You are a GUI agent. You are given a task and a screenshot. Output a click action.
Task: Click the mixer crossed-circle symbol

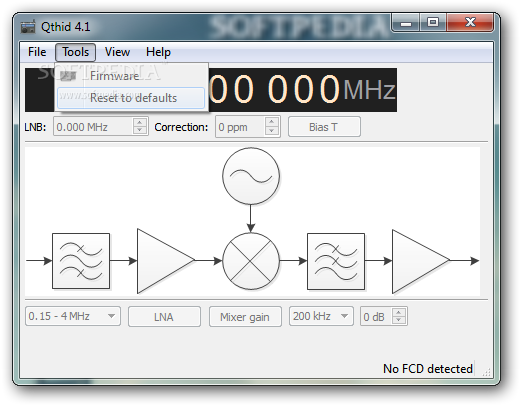(x=251, y=261)
